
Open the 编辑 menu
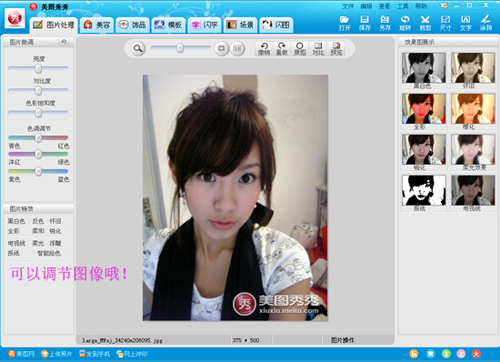366,6
